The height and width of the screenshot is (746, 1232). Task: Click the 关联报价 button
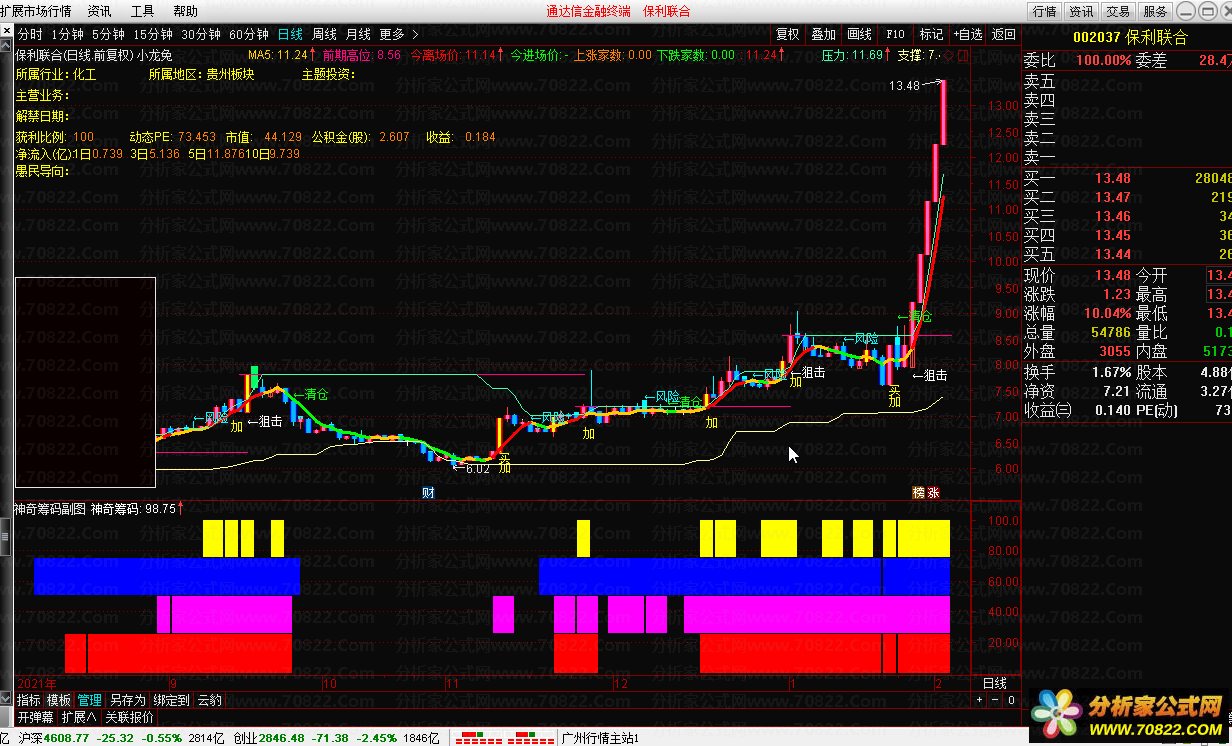click(129, 717)
